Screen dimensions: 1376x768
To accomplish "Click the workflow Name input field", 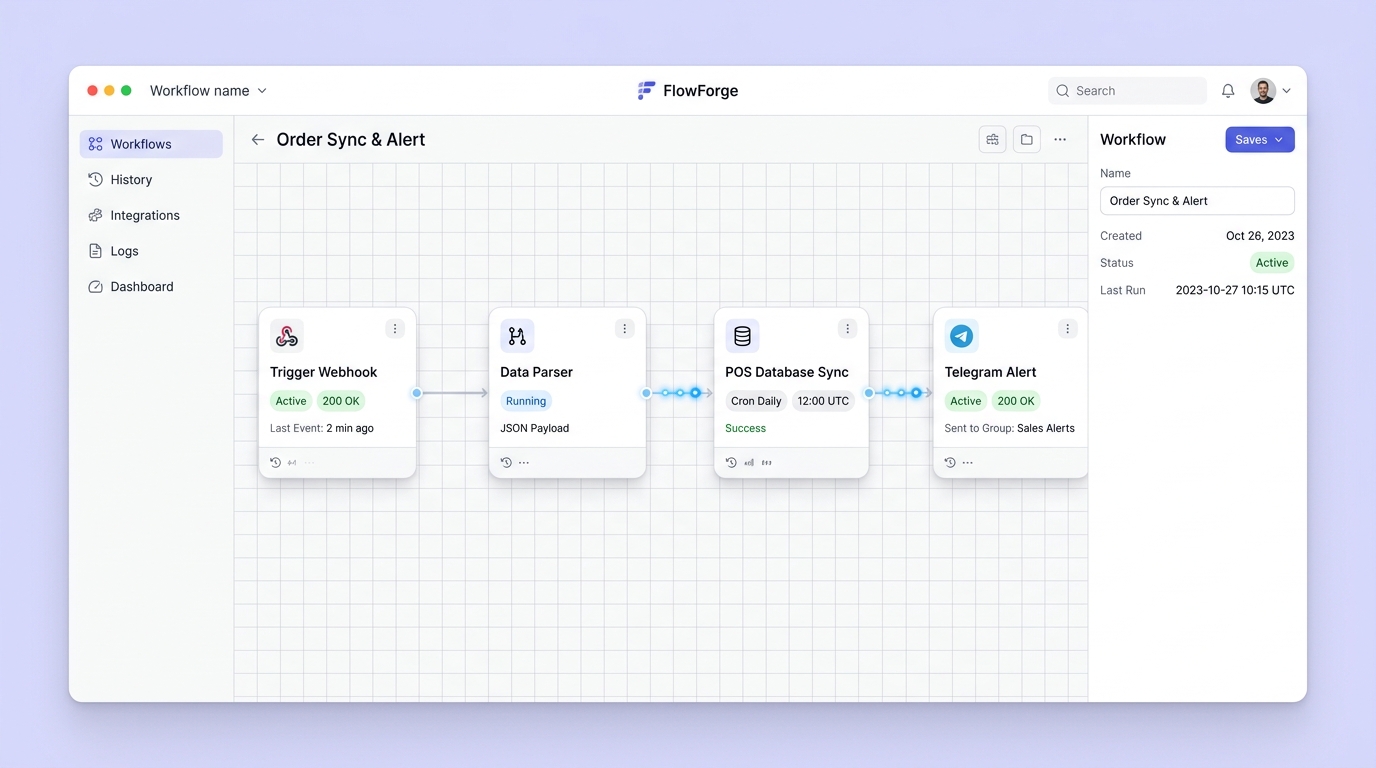I will click(1197, 201).
